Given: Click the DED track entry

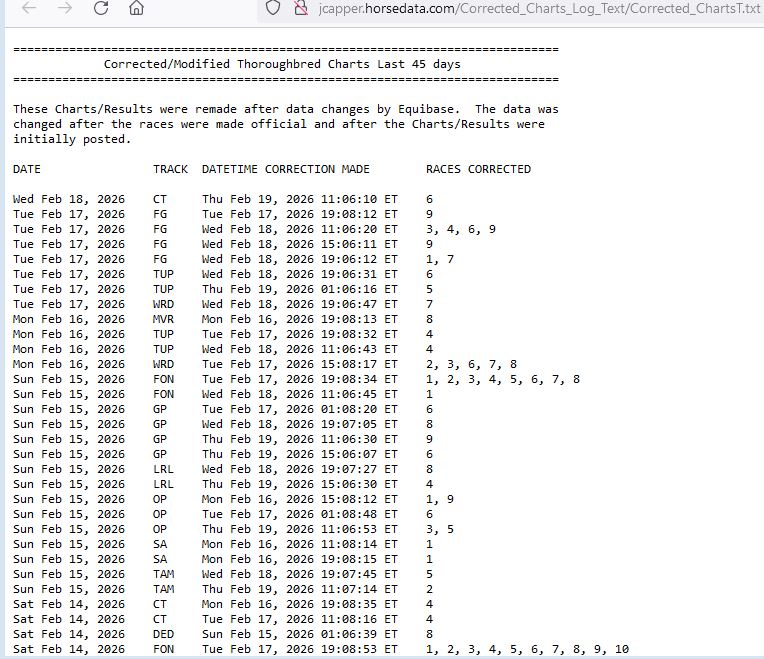Looking at the screenshot, I should (x=163, y=633).
